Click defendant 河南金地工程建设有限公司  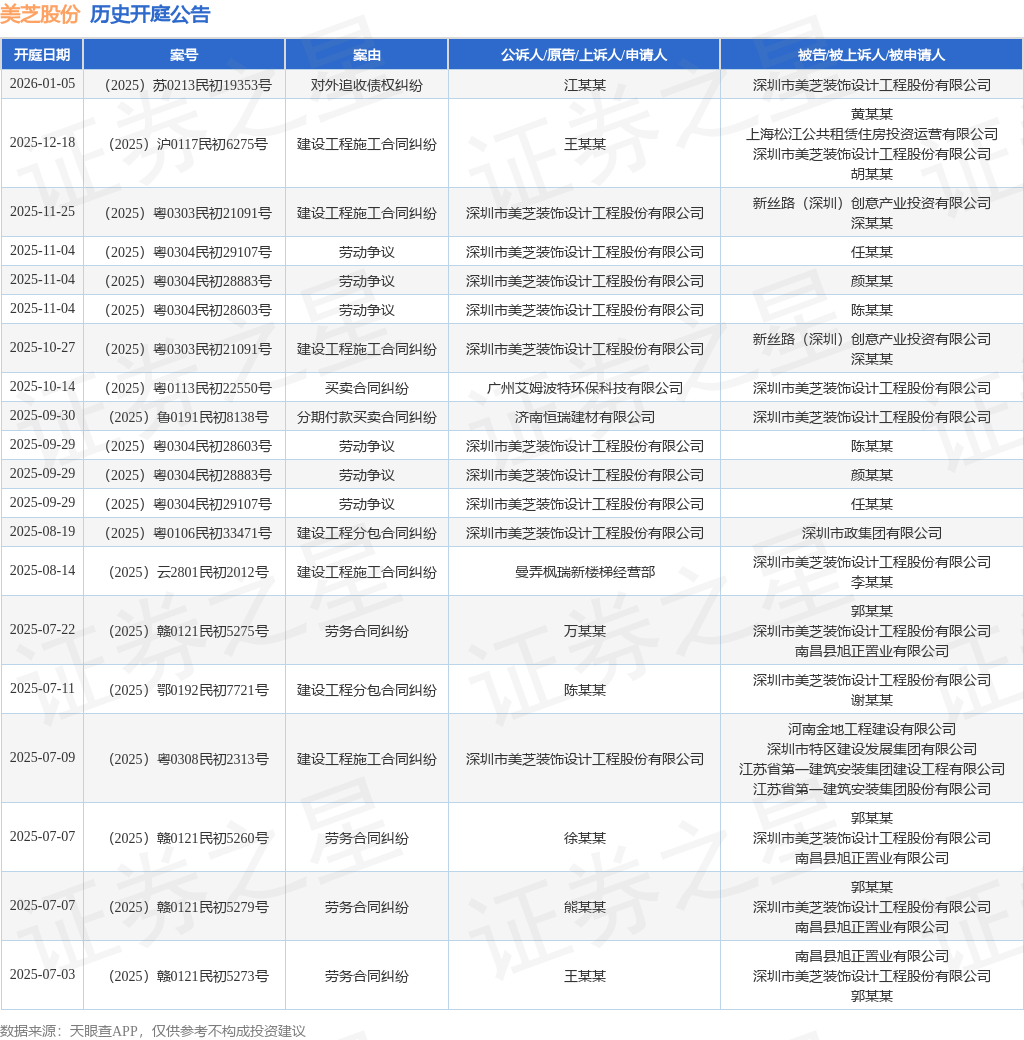click(x=871, y=730)
